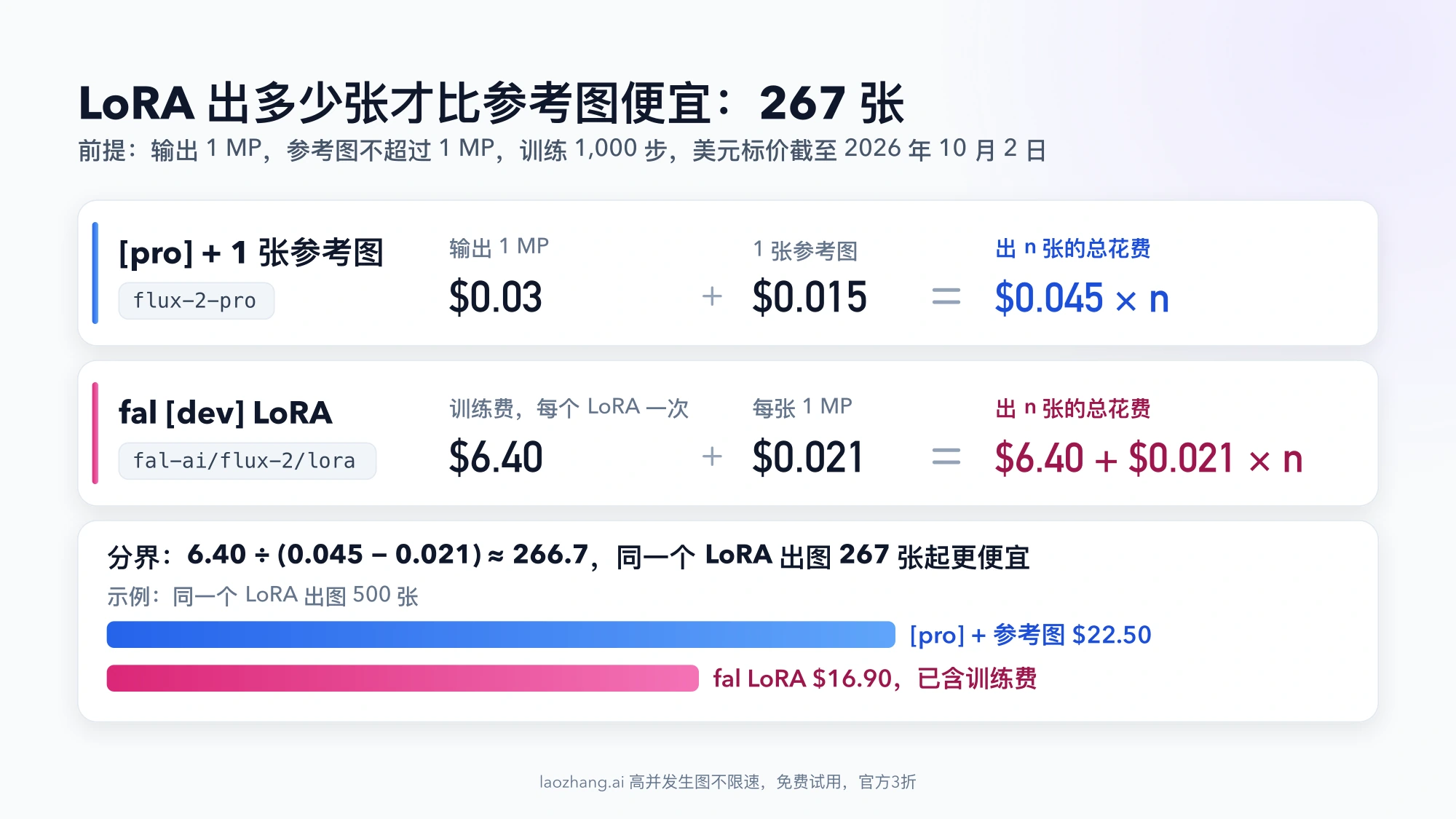Screen dimensions: 1456x819
Task: Click the '$0.015' reference image price
Action: pos(810,297)
